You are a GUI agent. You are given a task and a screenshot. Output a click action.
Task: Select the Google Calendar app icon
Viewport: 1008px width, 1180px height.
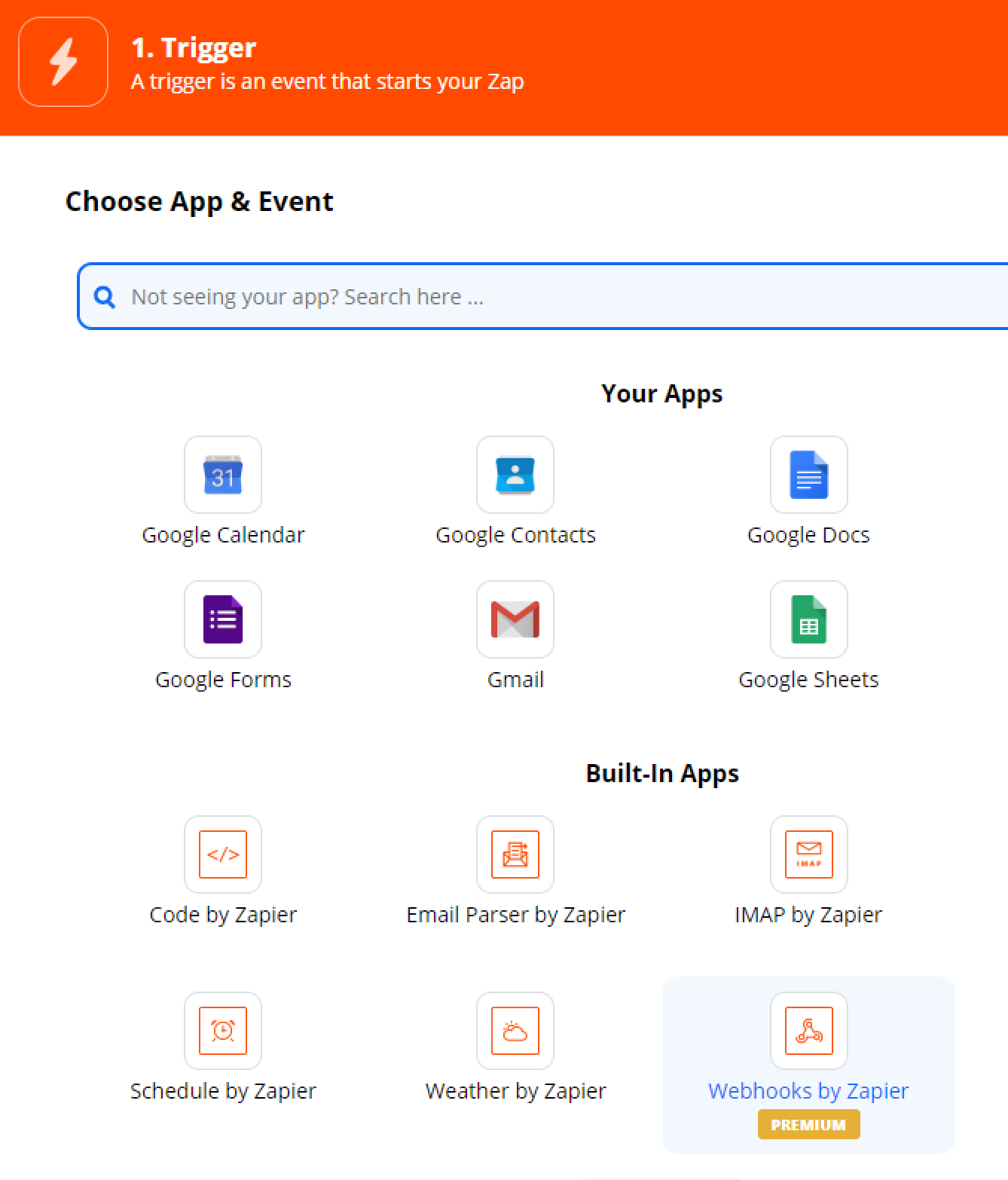(223, 475)
